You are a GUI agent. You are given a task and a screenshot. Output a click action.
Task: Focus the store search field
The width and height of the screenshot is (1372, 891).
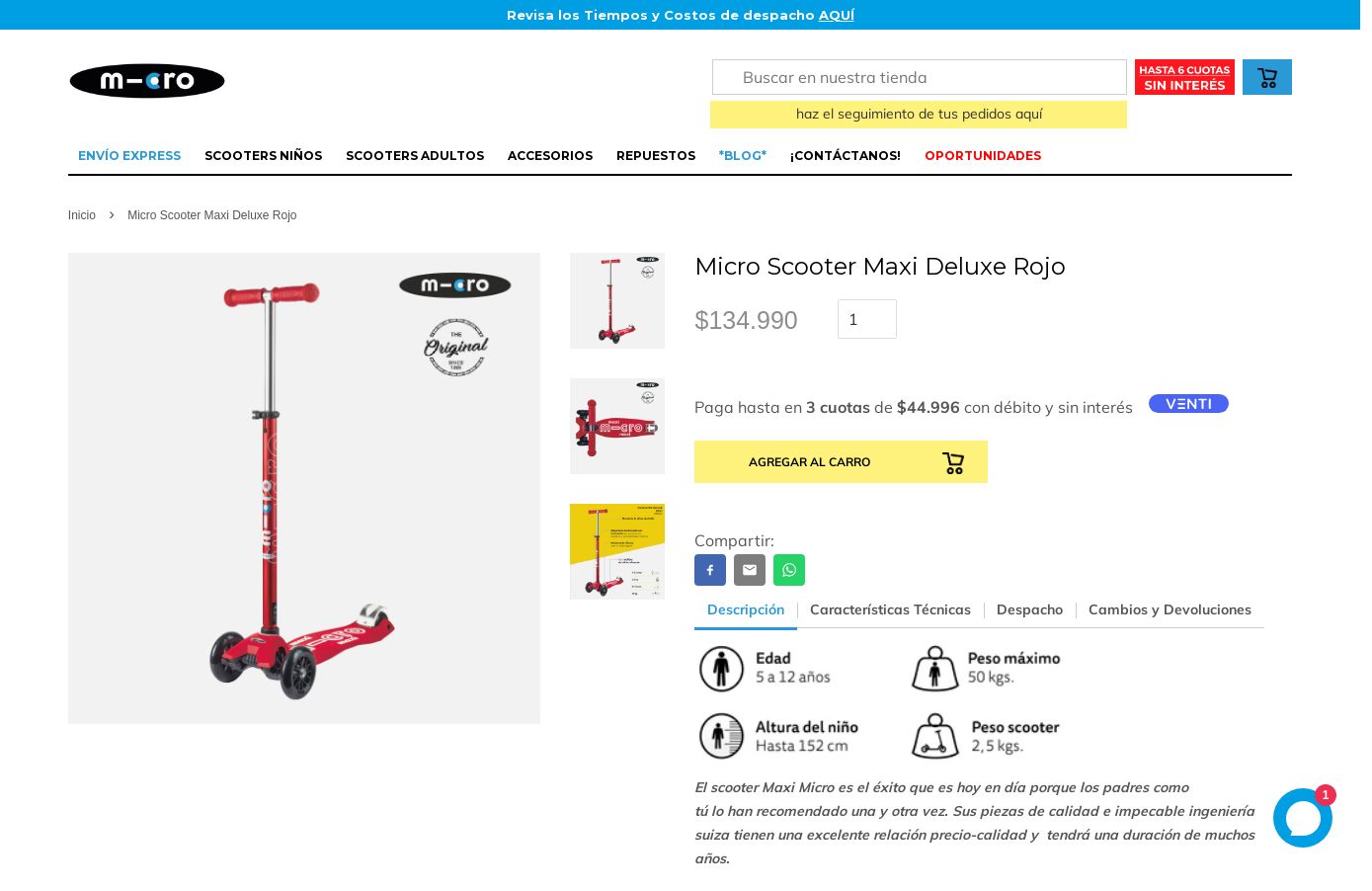tap(919, 77)
